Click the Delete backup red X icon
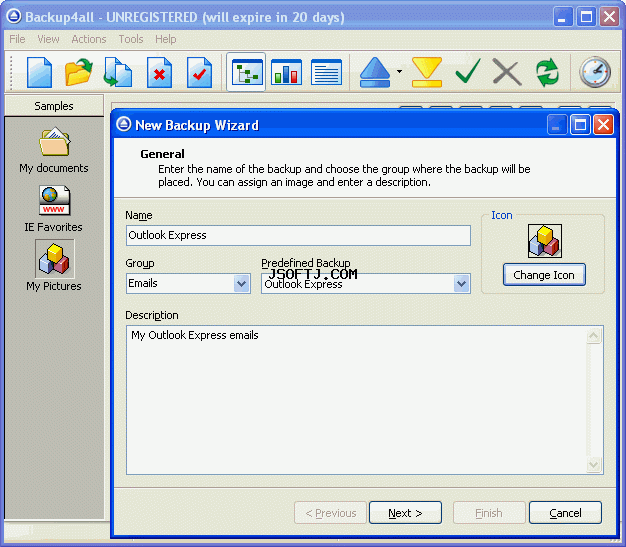Screen dimensions: 626x547 [159, 72]
